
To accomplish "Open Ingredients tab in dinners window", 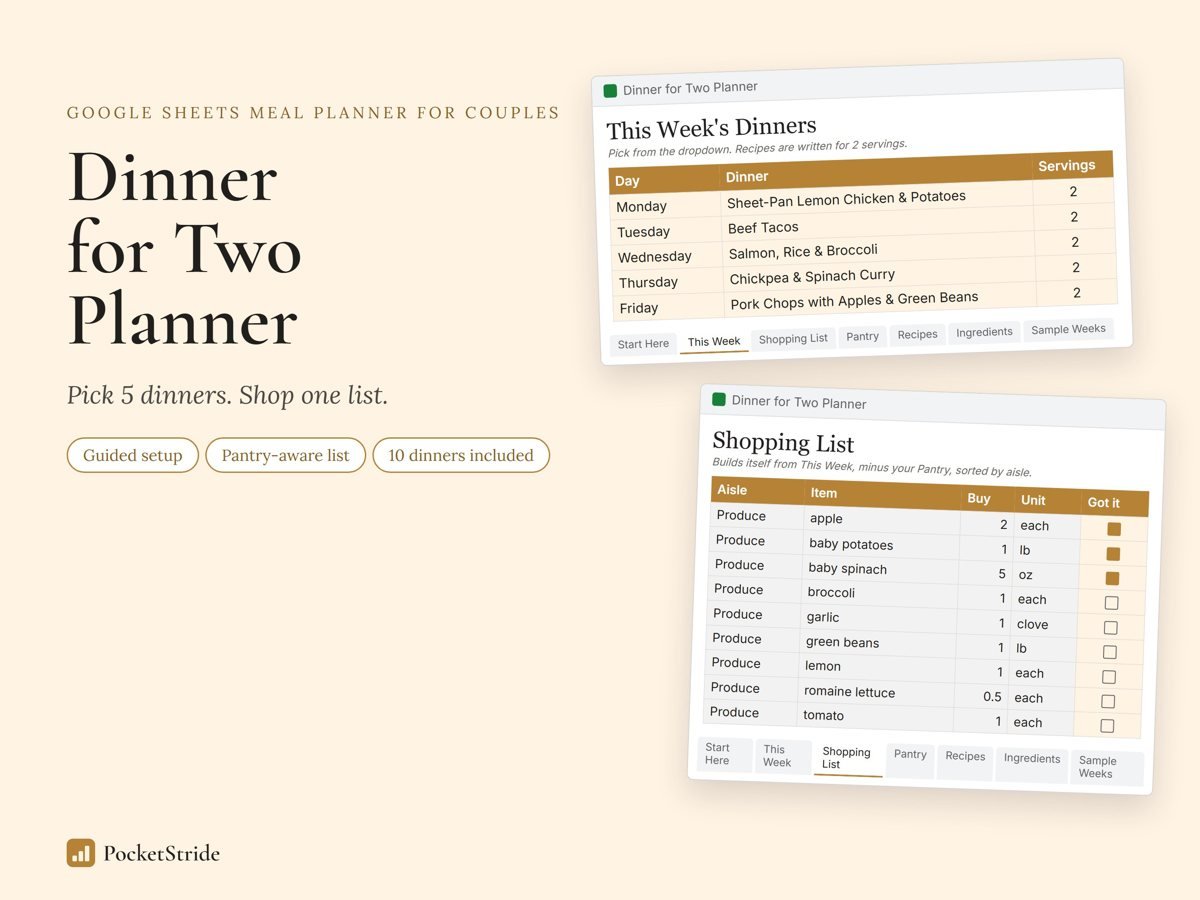I will point(984,331).
